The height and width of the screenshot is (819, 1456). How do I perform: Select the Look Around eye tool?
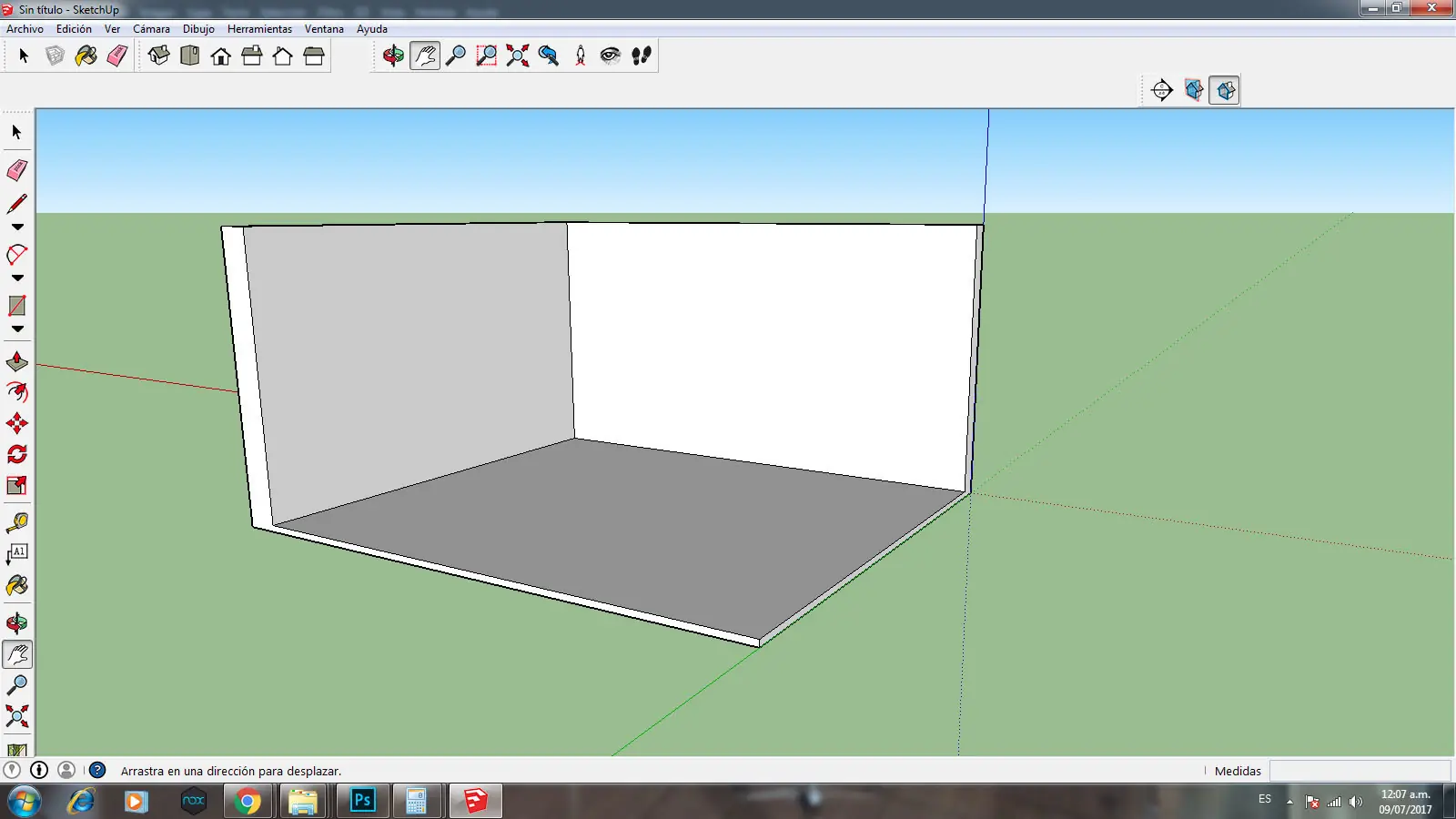tap(611, 56)
